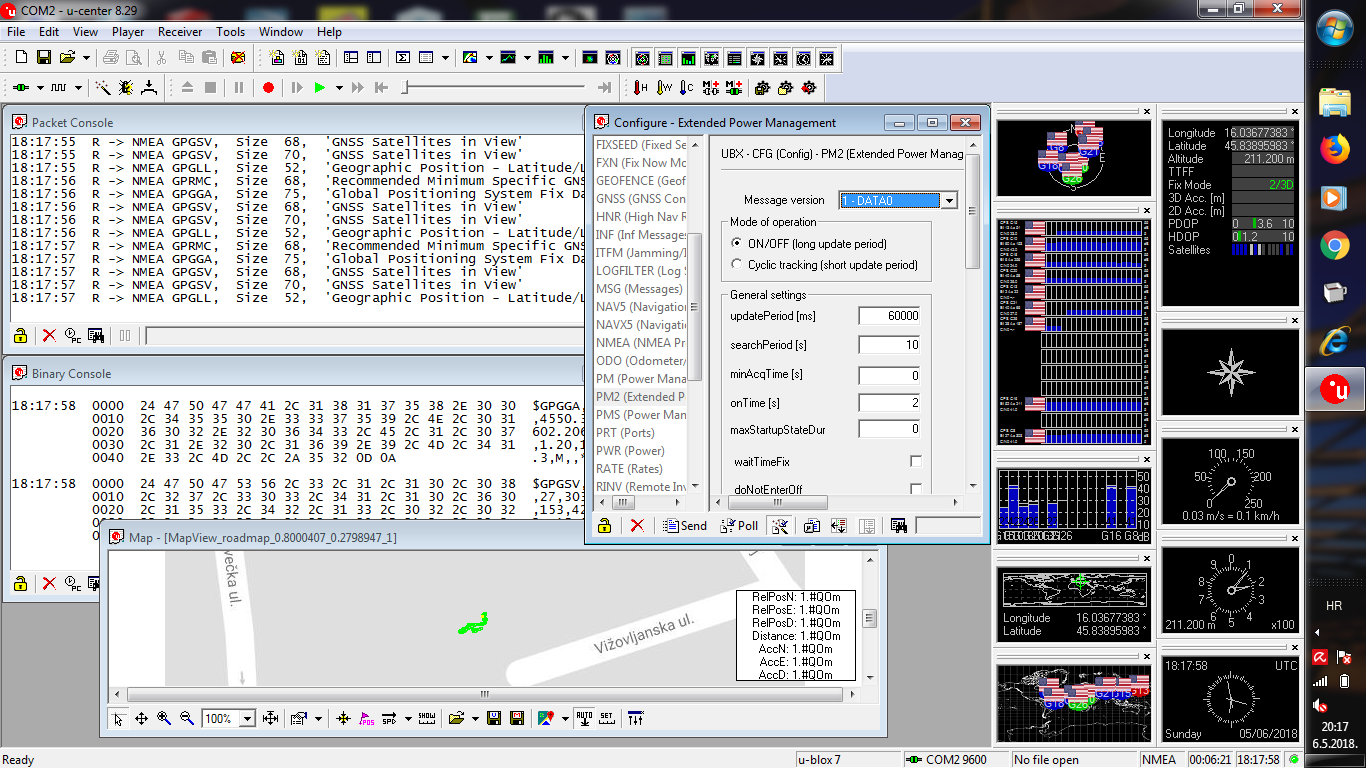The image size is (1366, 768).
Task: Click the SET ruler icon on Map toolbar
Action: click(x=606, y=718)
